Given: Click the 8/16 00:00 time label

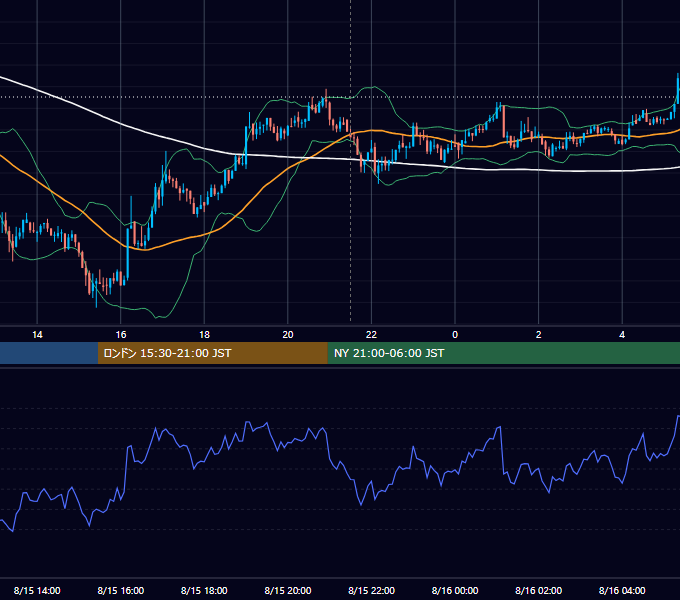Looking at the screenshot, I should click(455, 590).
